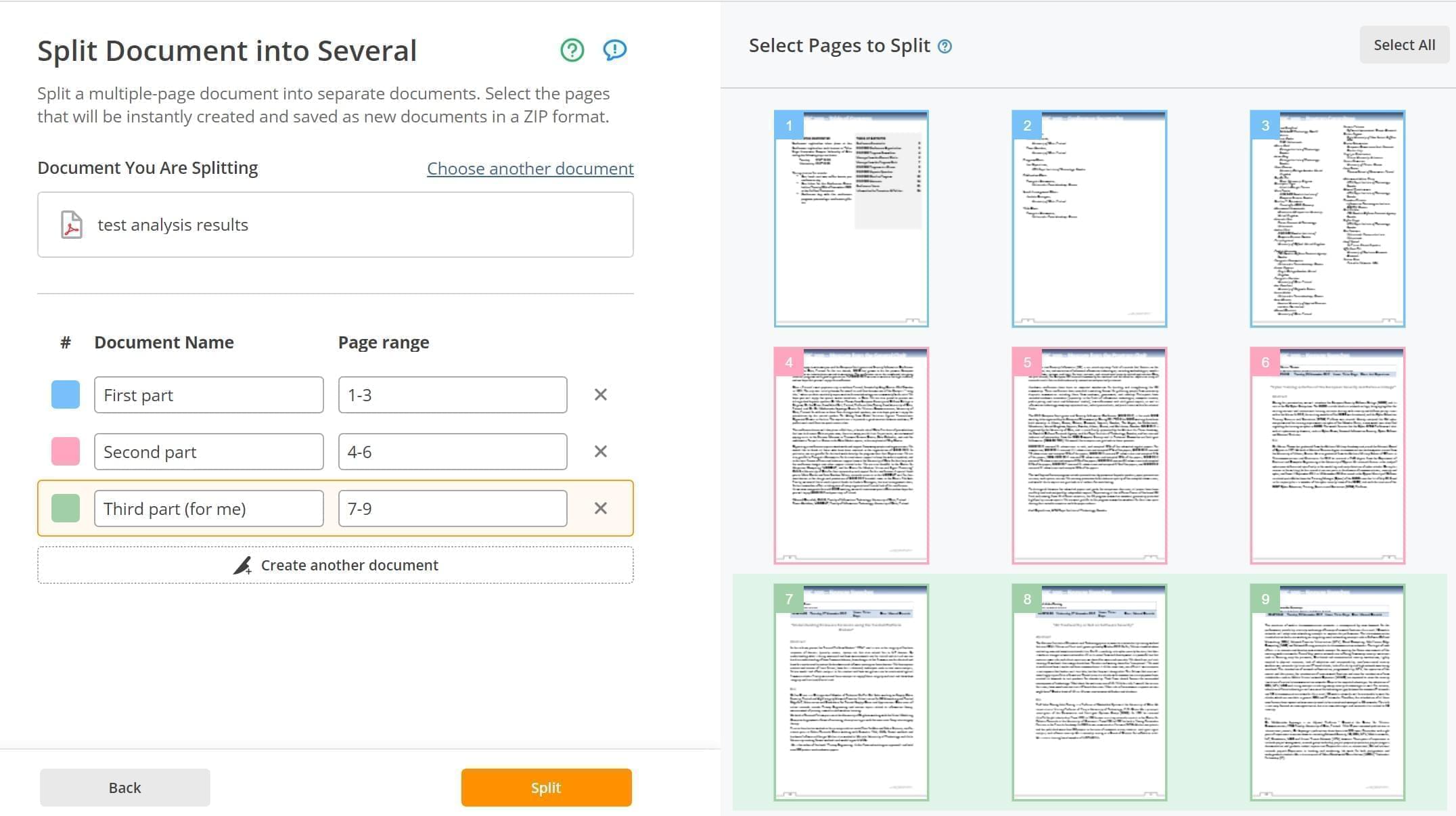
Task: Click the pink swatch next to Second part
Action: pyautogui.click(x=66, y=451)
